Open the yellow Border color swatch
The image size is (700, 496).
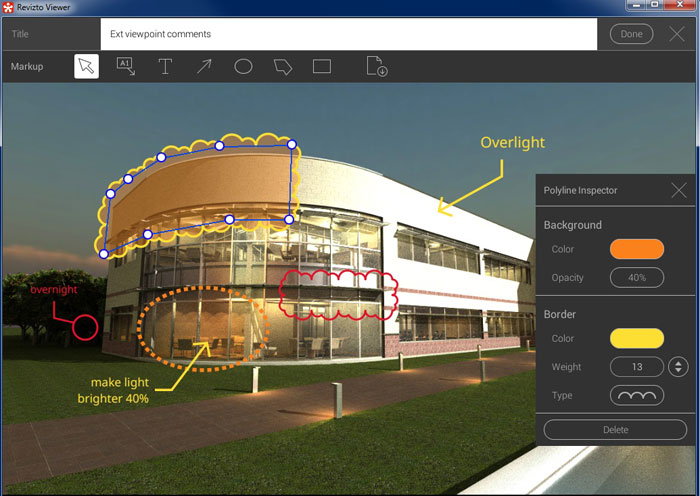[637, 339]
